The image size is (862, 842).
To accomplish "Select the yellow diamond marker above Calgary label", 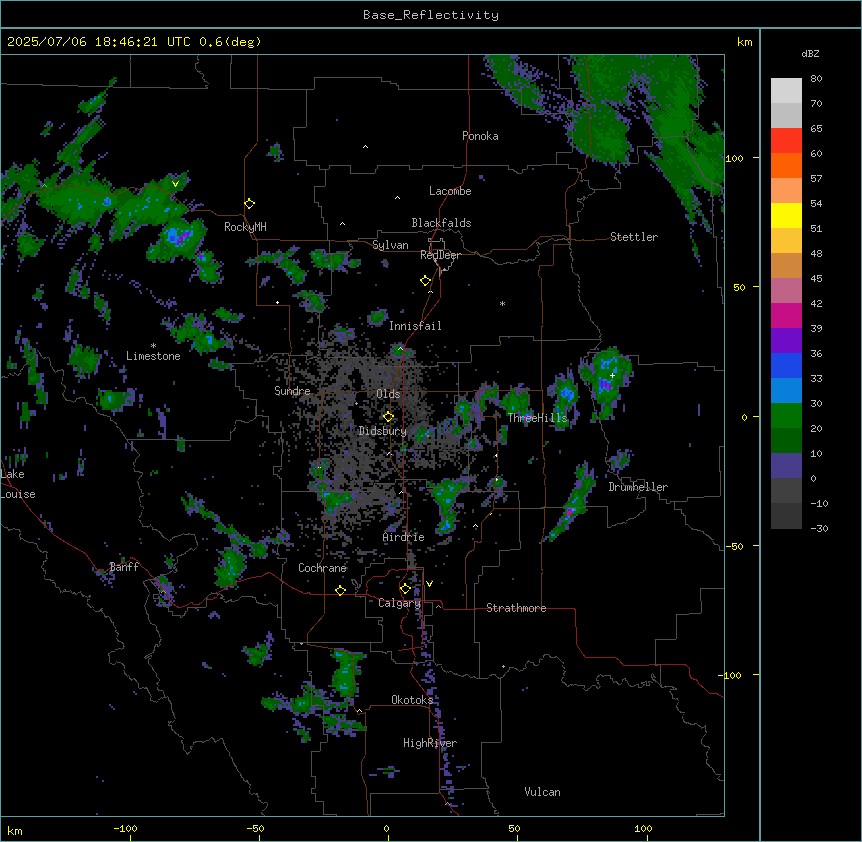I will click(405, 589).
